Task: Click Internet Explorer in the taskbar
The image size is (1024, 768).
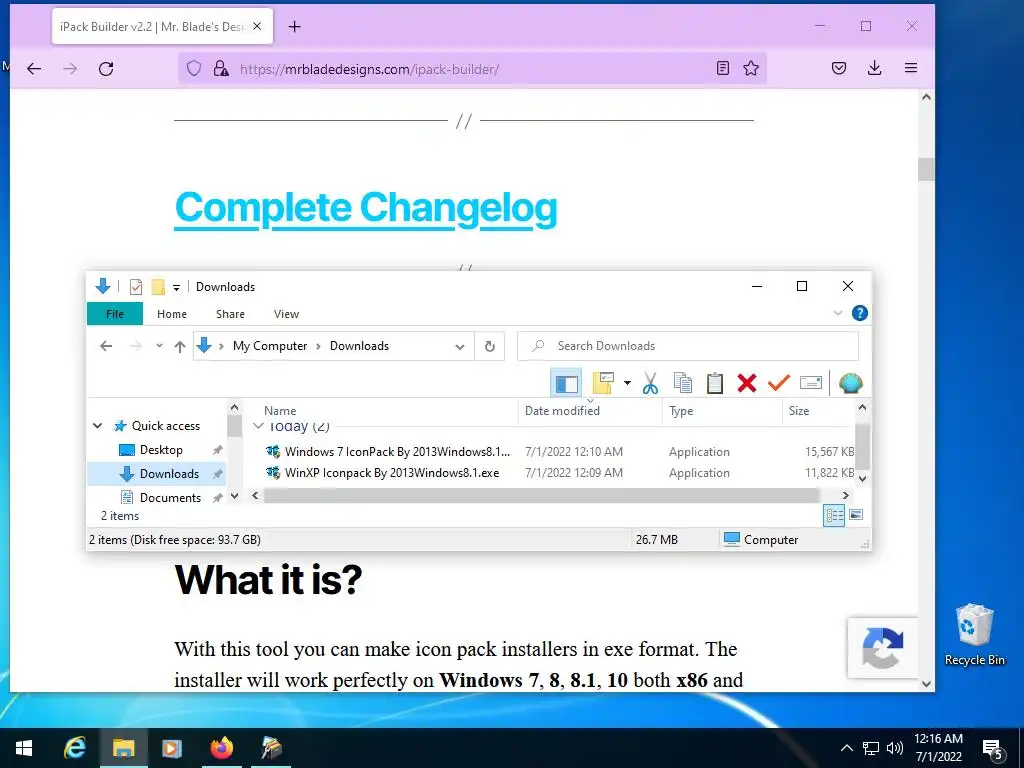Action: [74, 748]
